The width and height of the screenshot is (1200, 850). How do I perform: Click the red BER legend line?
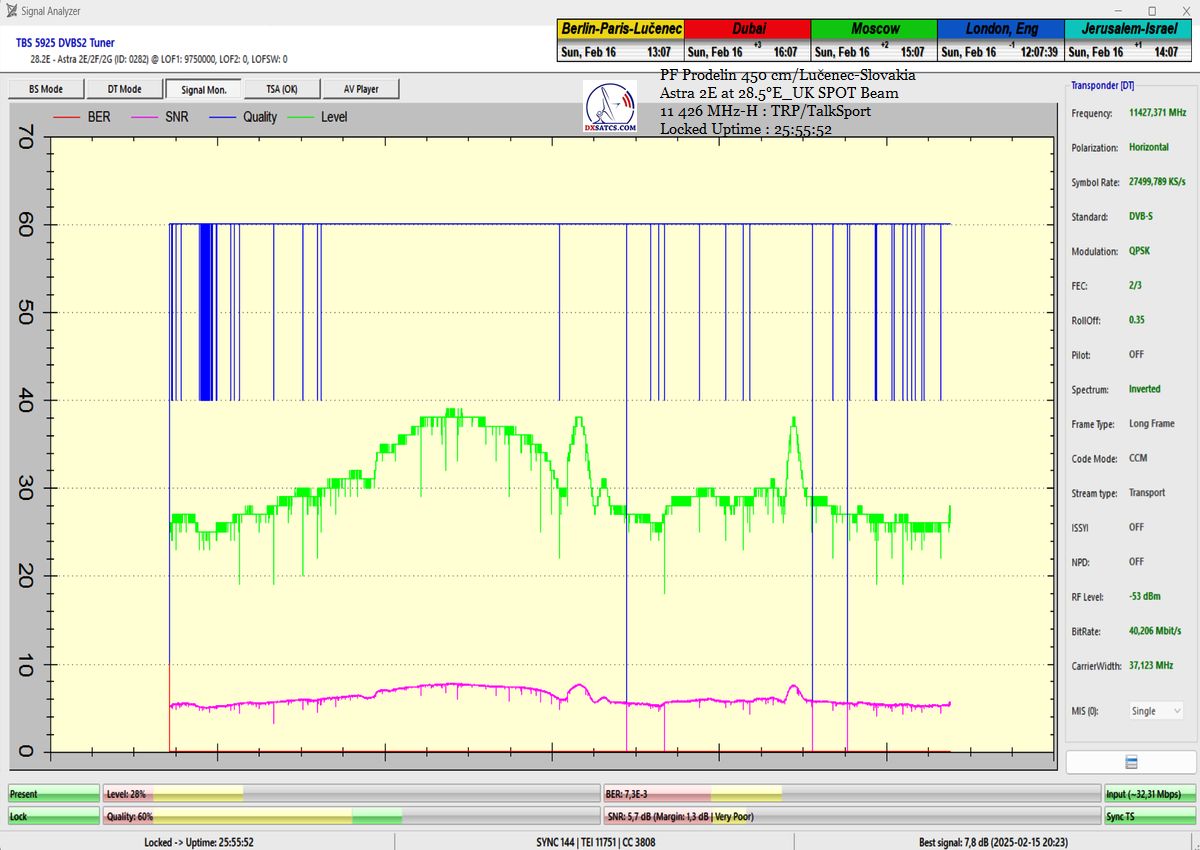[x=66, y=117]
